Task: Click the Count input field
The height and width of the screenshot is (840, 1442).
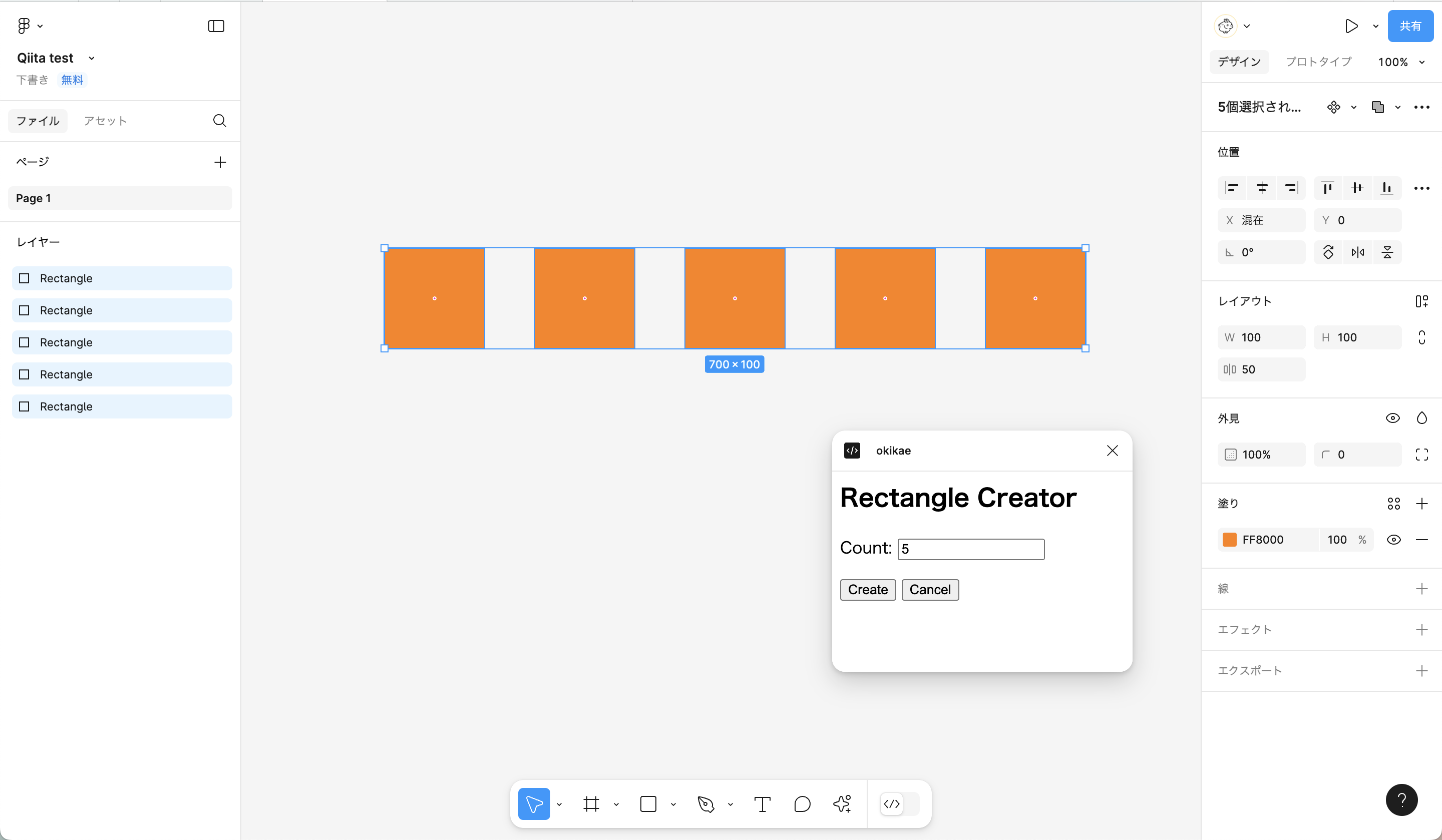Action: [x=970, y=549]
